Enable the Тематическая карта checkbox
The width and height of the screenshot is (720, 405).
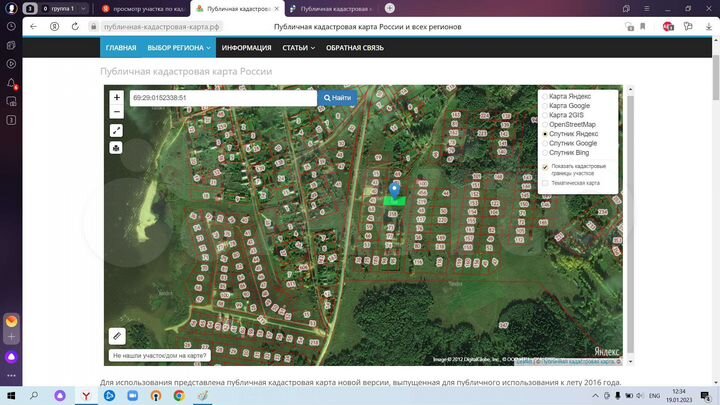click(x=545, y=183)
